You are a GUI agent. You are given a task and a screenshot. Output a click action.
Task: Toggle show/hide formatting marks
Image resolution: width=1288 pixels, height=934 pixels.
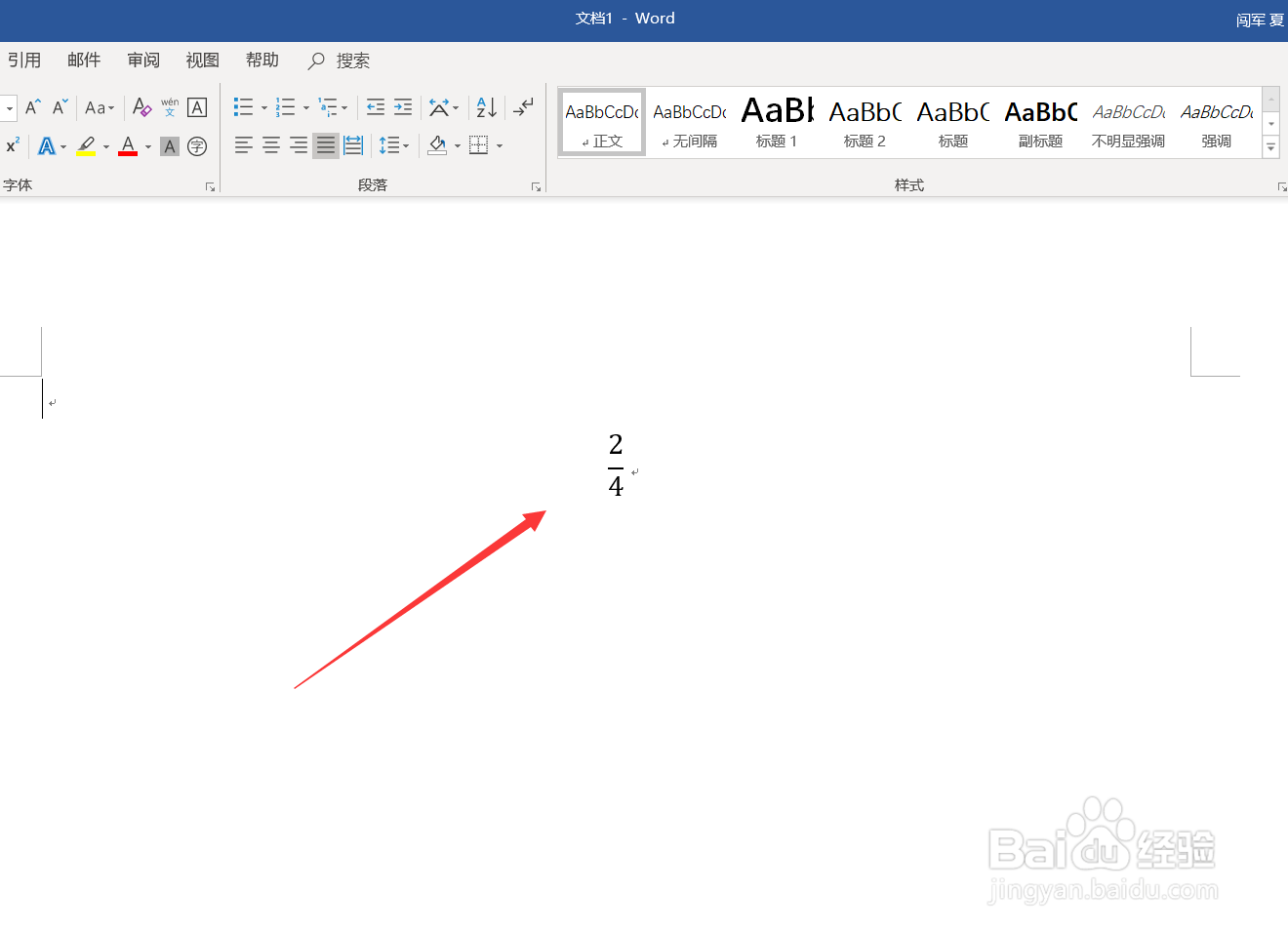point(524,107)
